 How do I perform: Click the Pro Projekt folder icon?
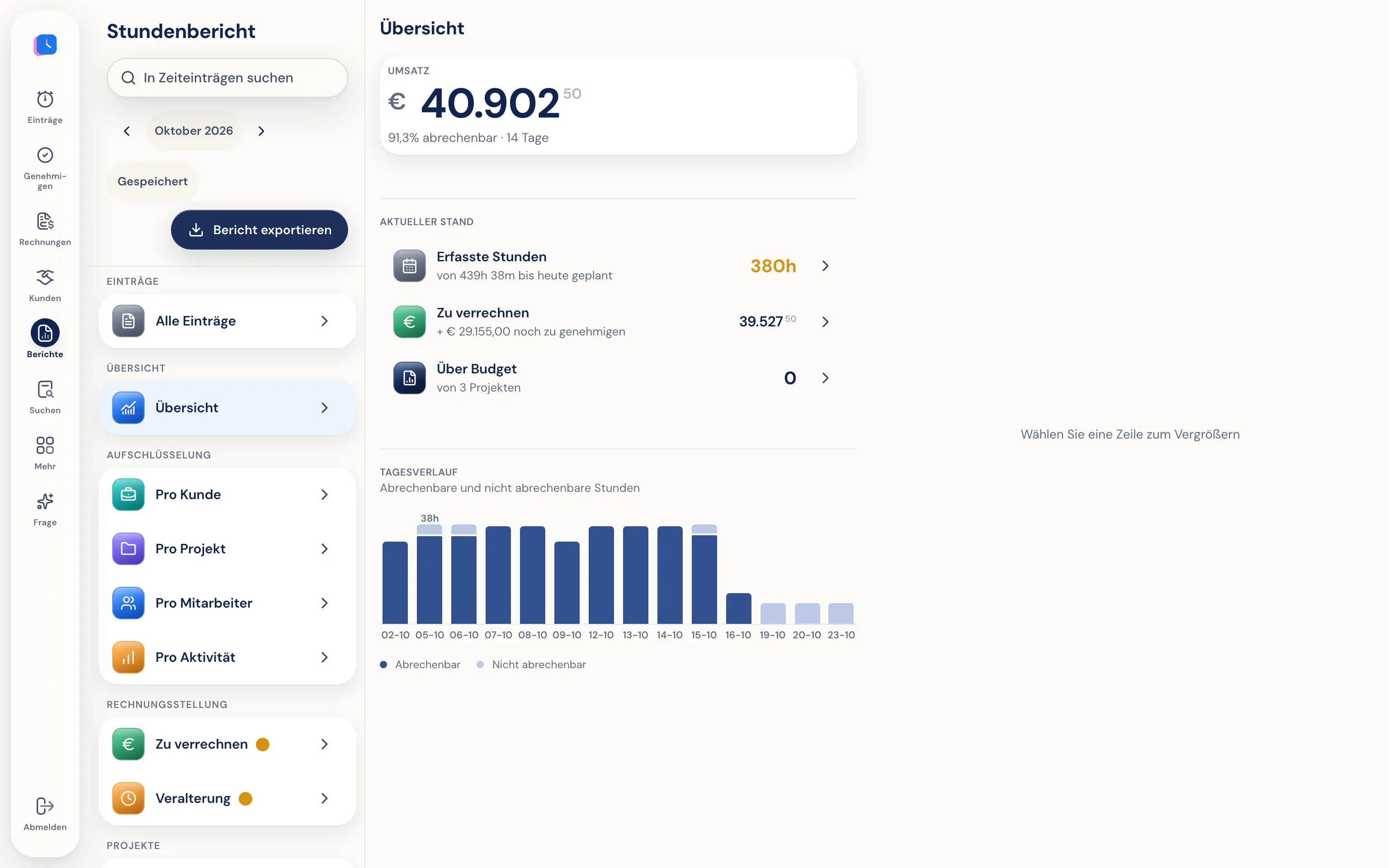point(128,549)
